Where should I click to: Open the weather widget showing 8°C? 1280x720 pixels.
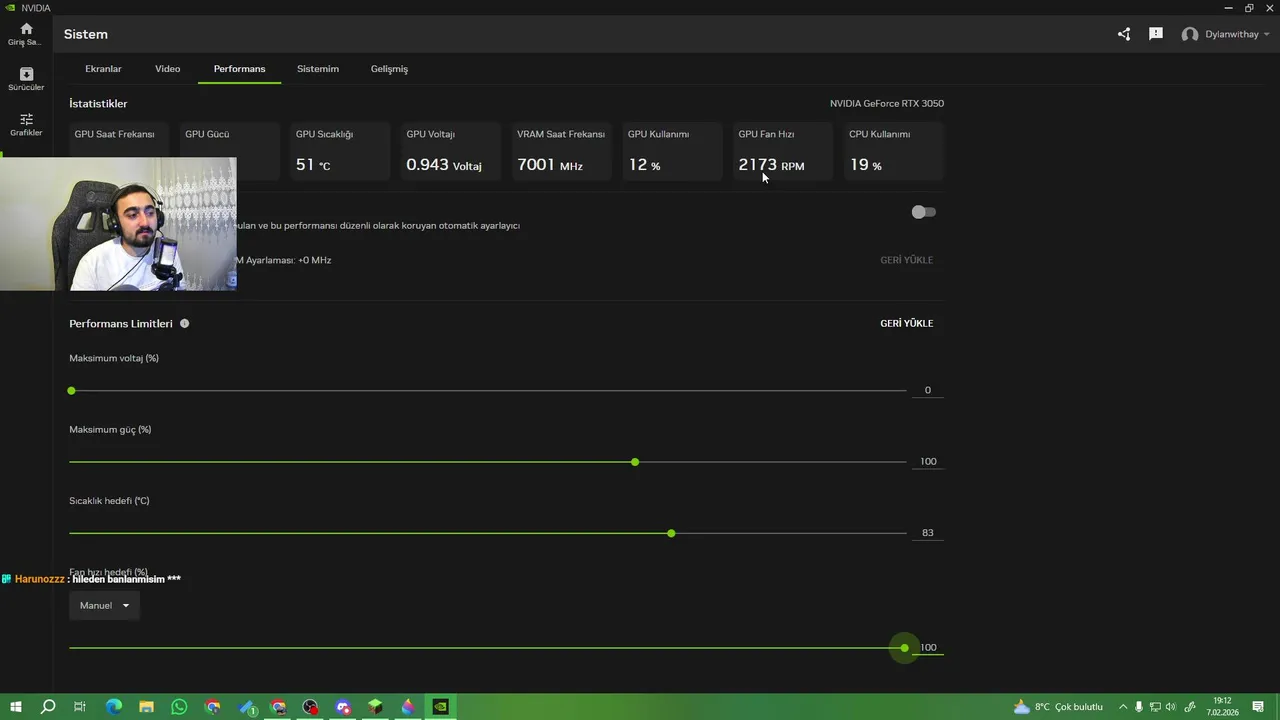1058,707
